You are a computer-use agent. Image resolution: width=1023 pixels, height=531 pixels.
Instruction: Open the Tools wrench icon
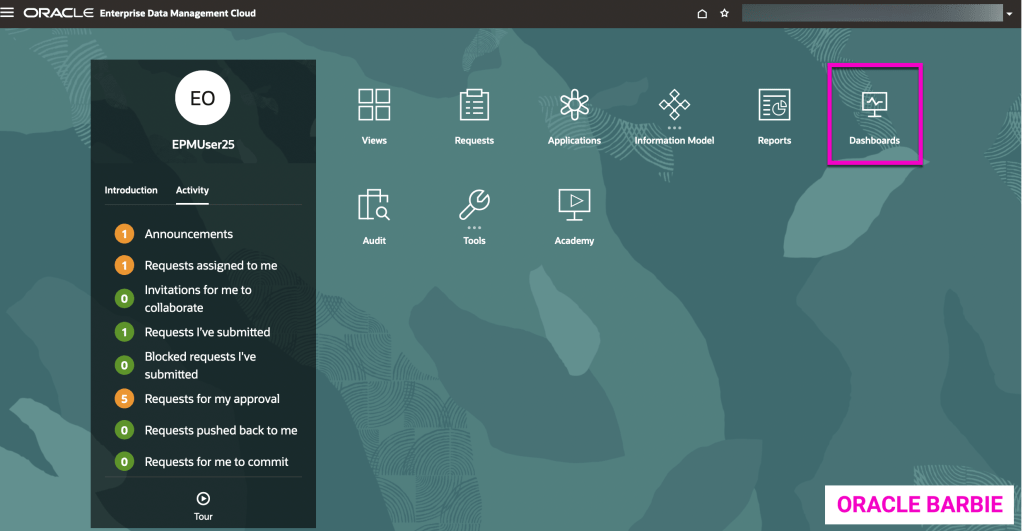click(x=474, y=204)
